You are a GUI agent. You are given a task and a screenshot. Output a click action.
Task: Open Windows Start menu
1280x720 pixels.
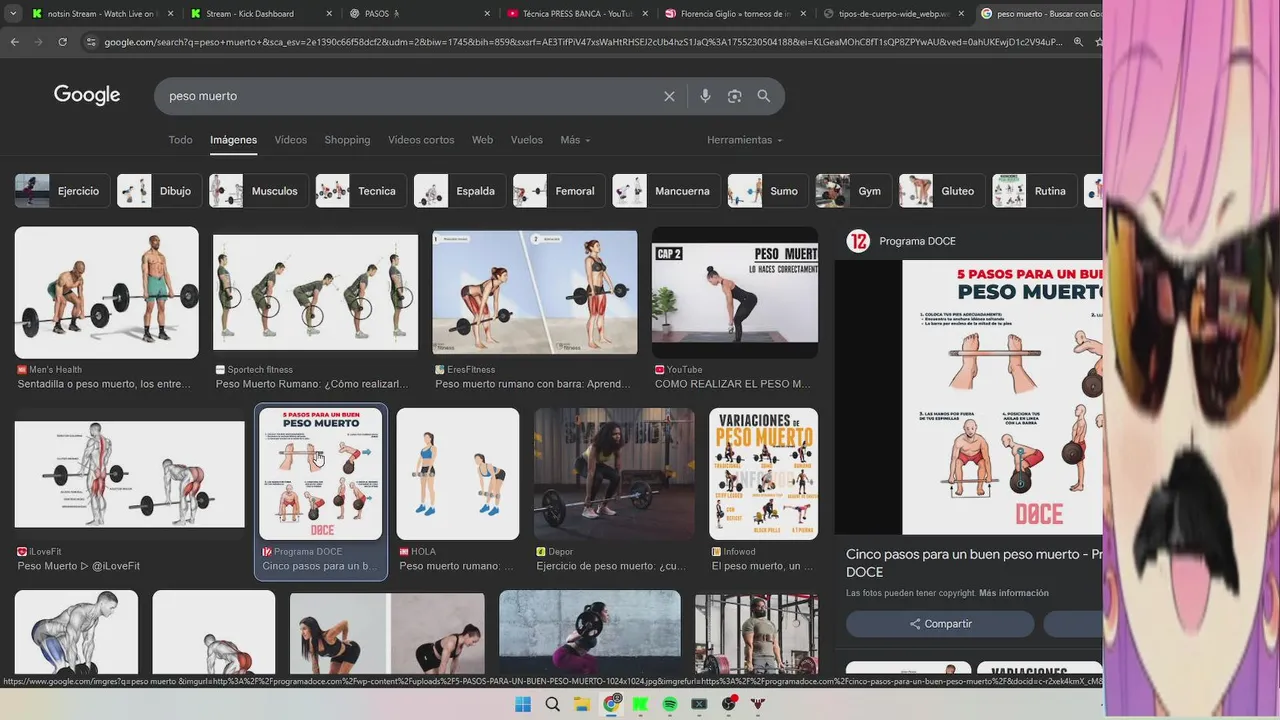pyautogui.click(x=523, y=704)
